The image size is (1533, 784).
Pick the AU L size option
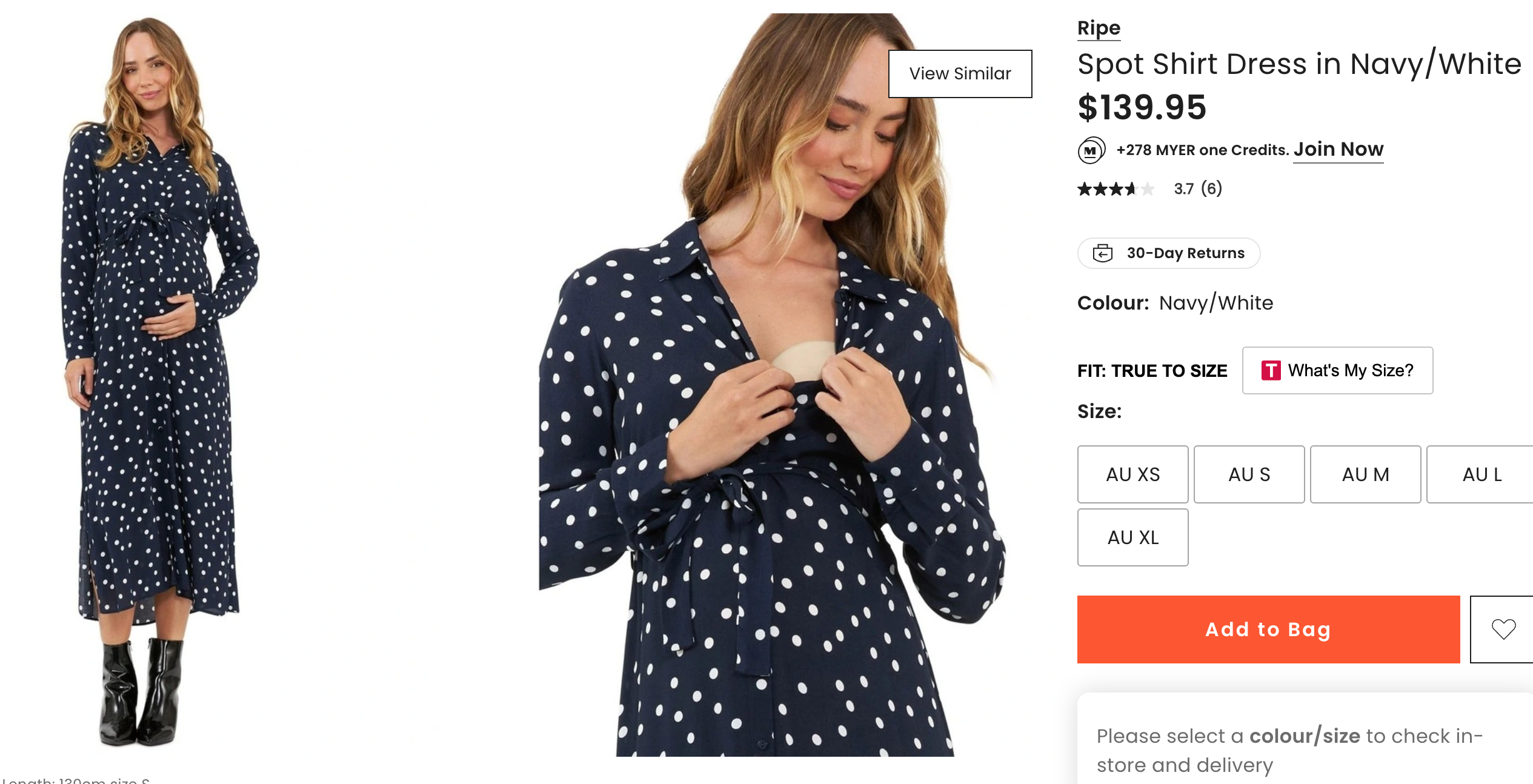1481,474
